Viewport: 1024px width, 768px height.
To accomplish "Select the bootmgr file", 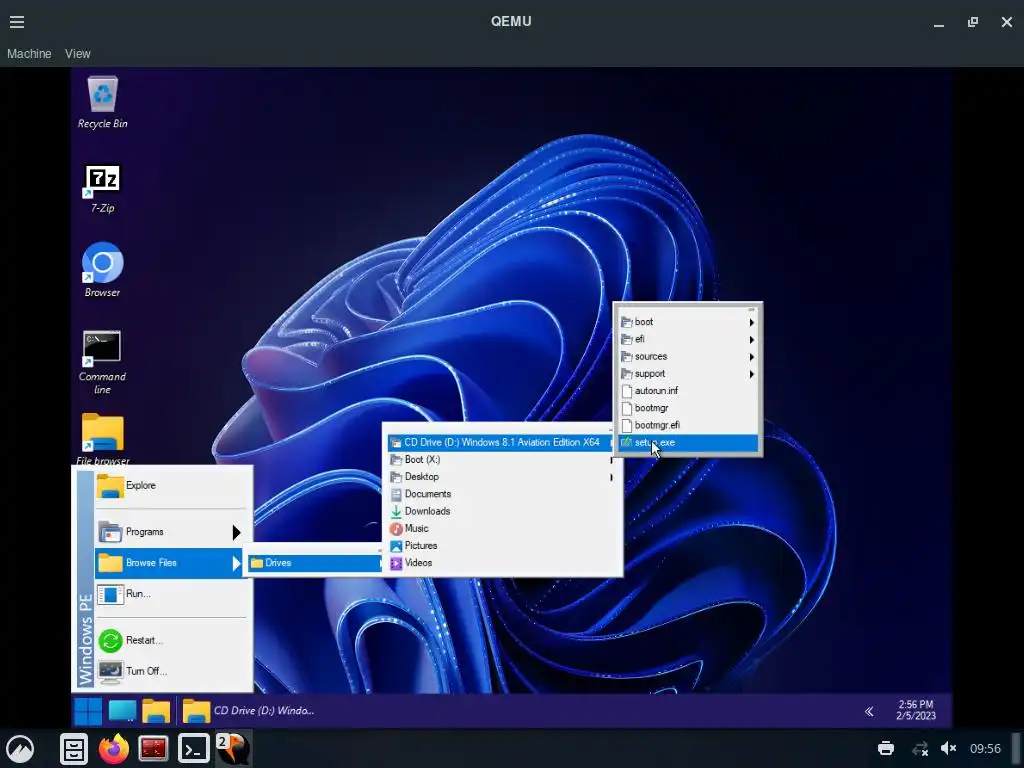I will tap(688, 408).
